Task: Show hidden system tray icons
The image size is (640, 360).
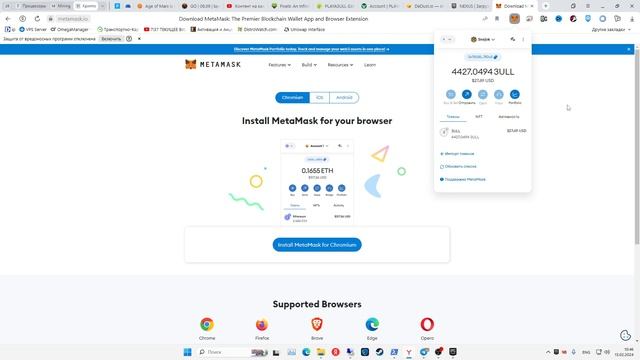Action: coord(548,352)
